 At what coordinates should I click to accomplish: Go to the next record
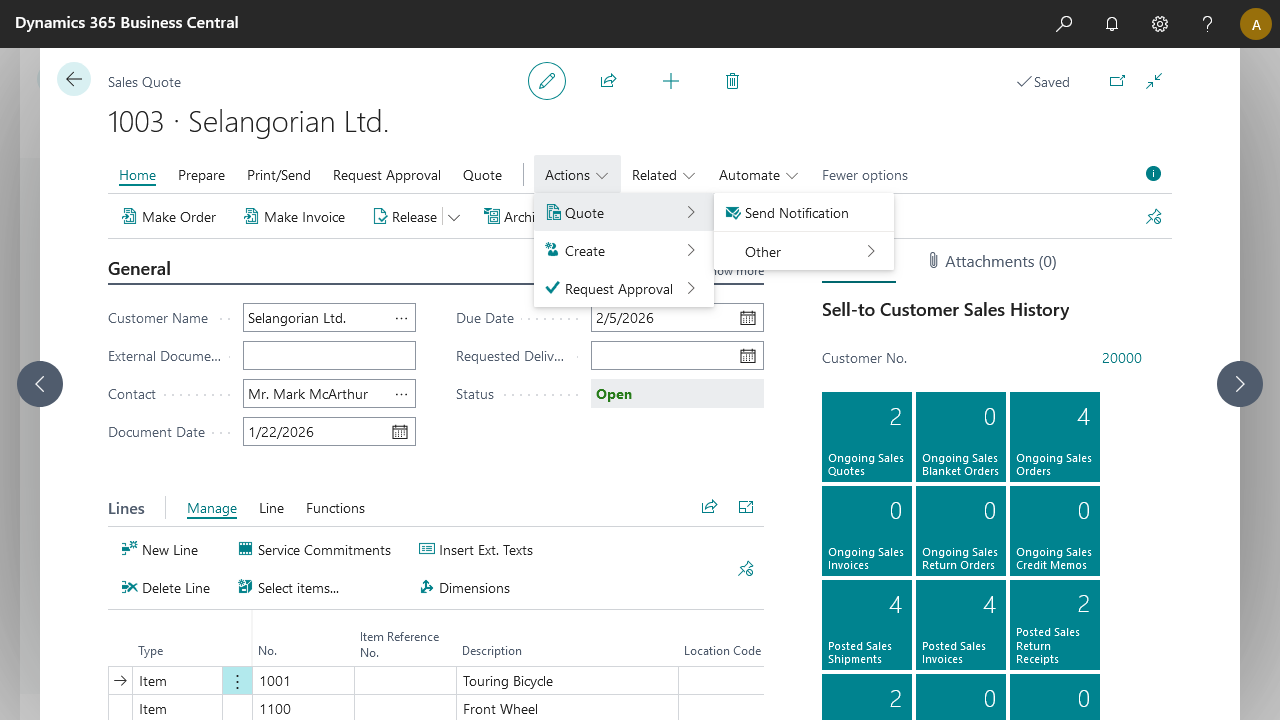click(1240, 384)
